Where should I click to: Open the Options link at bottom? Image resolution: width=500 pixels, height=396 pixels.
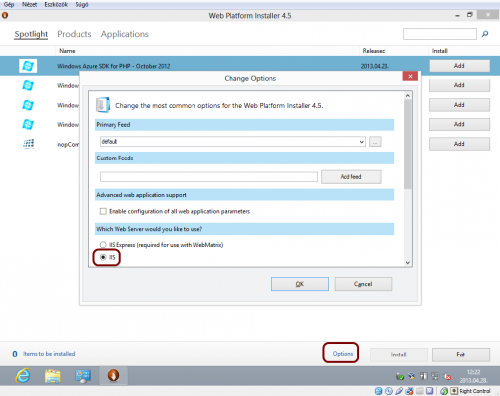click(343, 354)
